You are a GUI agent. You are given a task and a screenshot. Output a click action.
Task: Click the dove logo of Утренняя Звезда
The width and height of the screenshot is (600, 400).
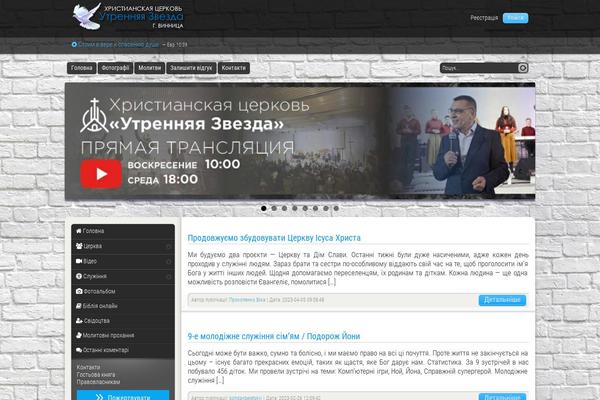(87, 16)
